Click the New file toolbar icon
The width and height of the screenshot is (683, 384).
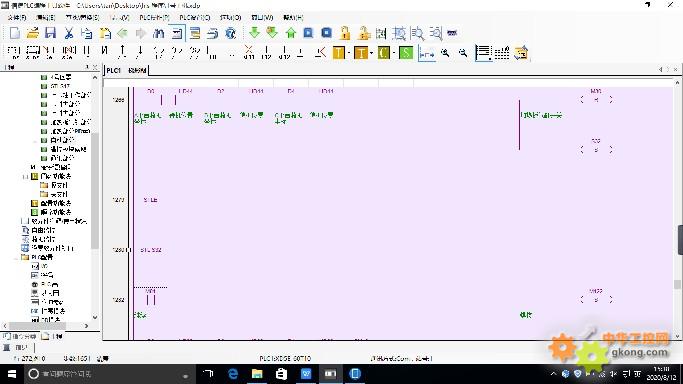coord(14,33)
